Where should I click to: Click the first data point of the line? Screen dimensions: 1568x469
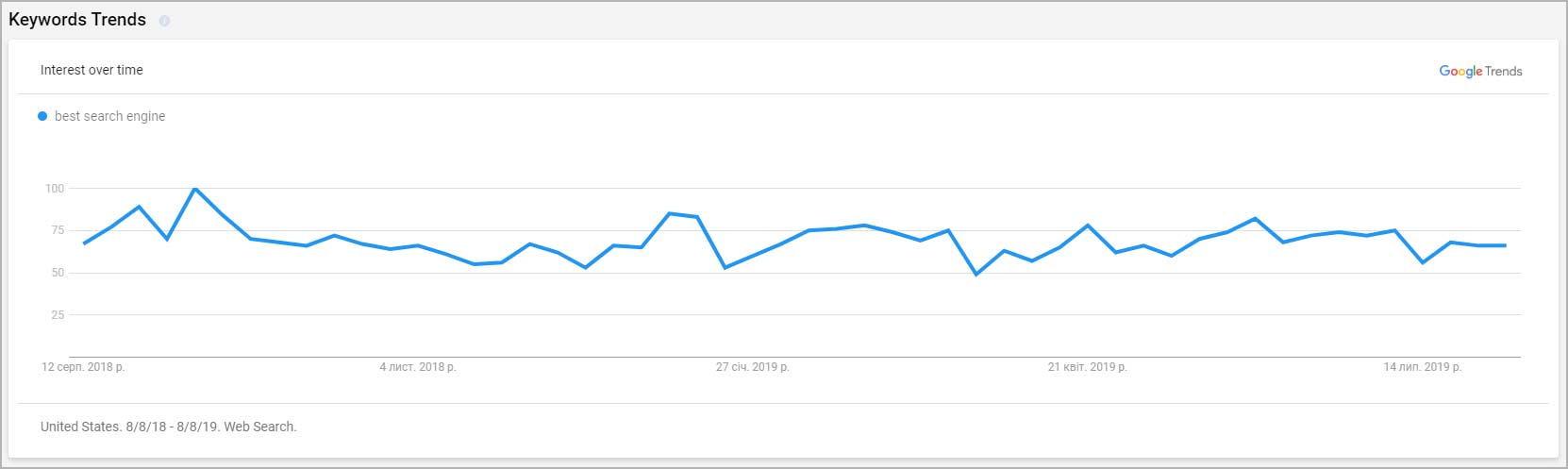pyautogui.click(x=84, y=243)
